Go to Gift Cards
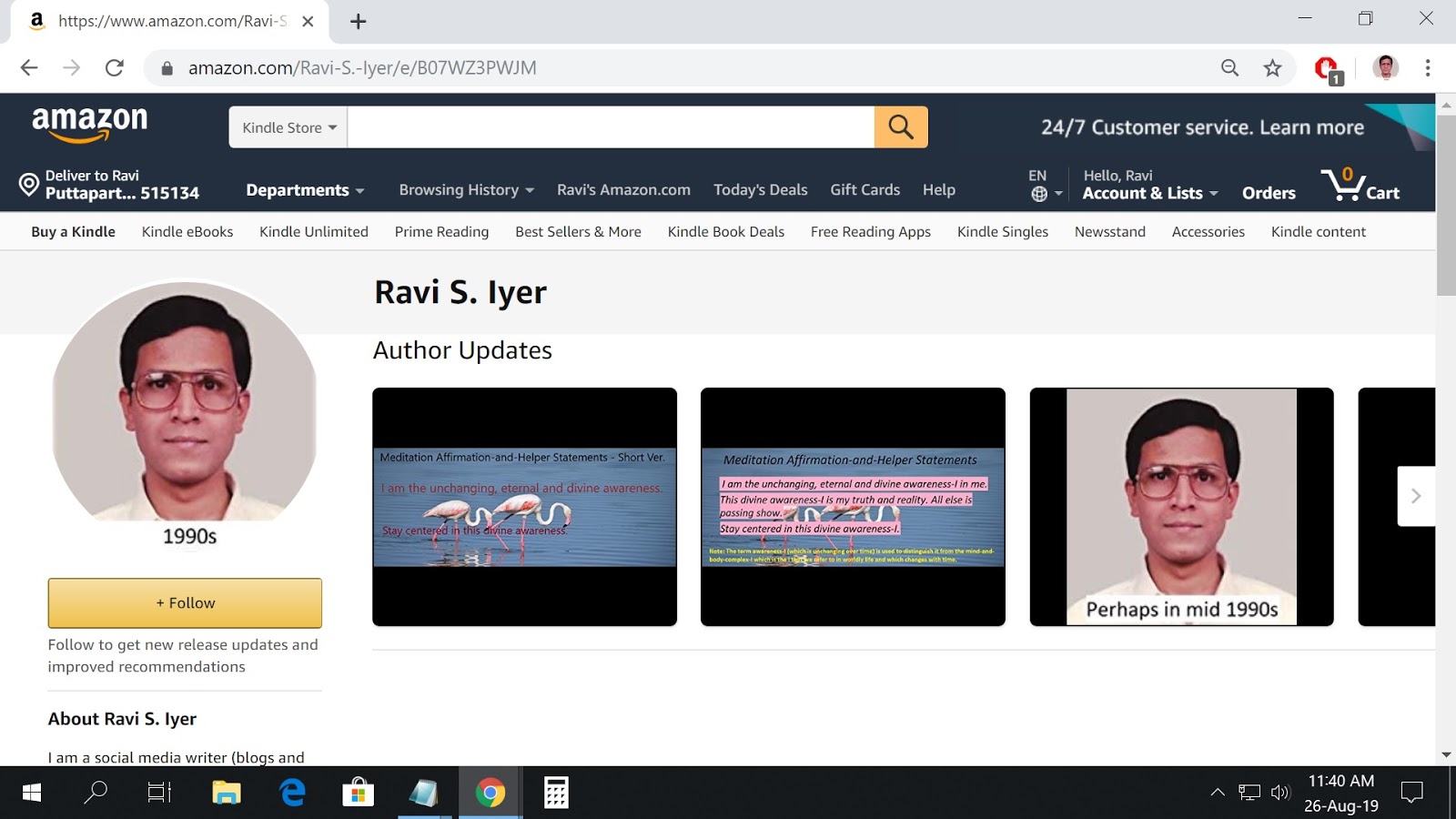Viewport: 1456px width, 819px height. [865, 190]
